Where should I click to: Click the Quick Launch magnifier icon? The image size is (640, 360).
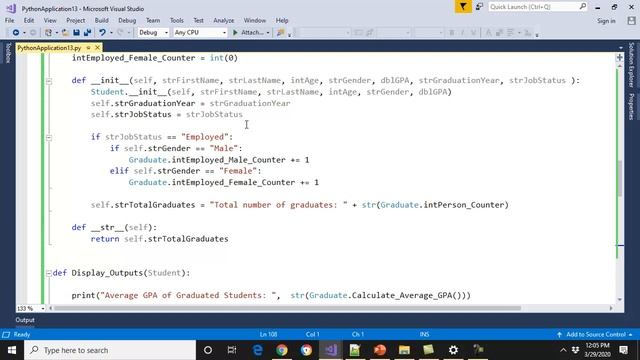tap(582, 7)
